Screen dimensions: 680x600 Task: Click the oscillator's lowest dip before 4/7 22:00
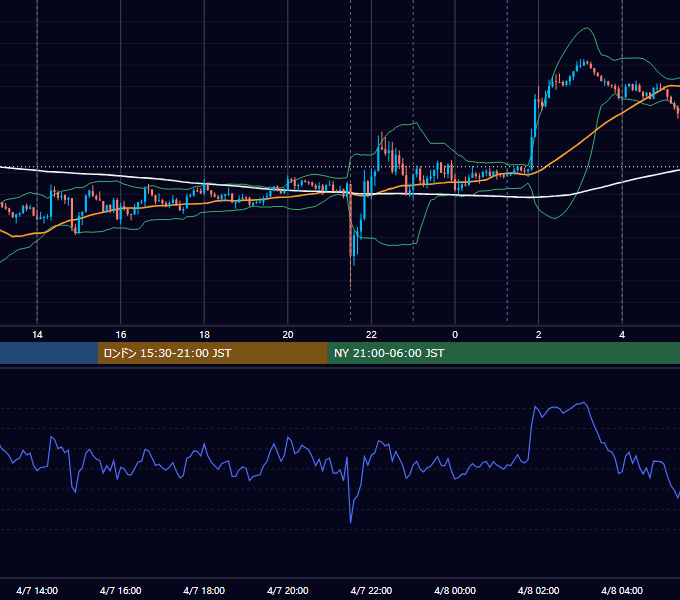[350, 522]
